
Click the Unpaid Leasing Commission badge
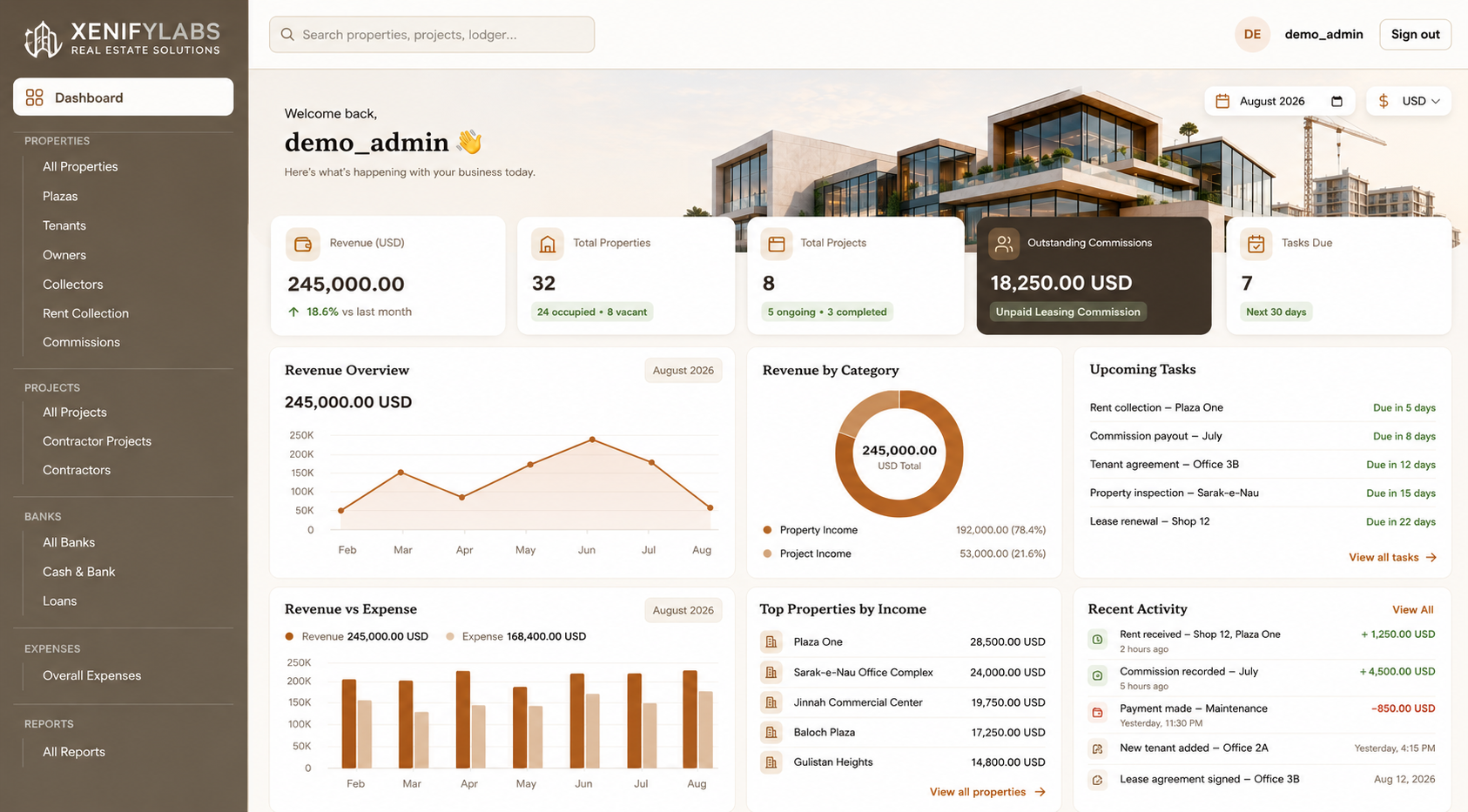point(1067,312)
